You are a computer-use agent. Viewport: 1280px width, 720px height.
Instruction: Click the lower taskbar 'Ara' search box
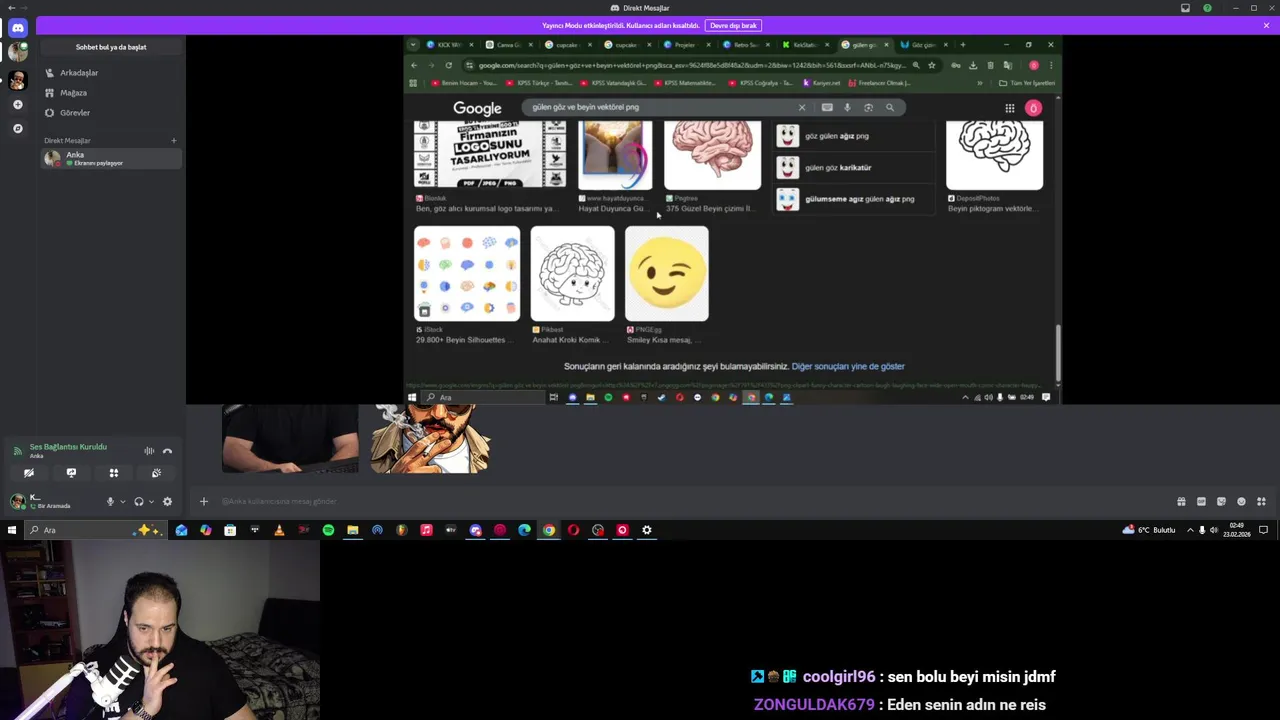(x=94, y=530)
